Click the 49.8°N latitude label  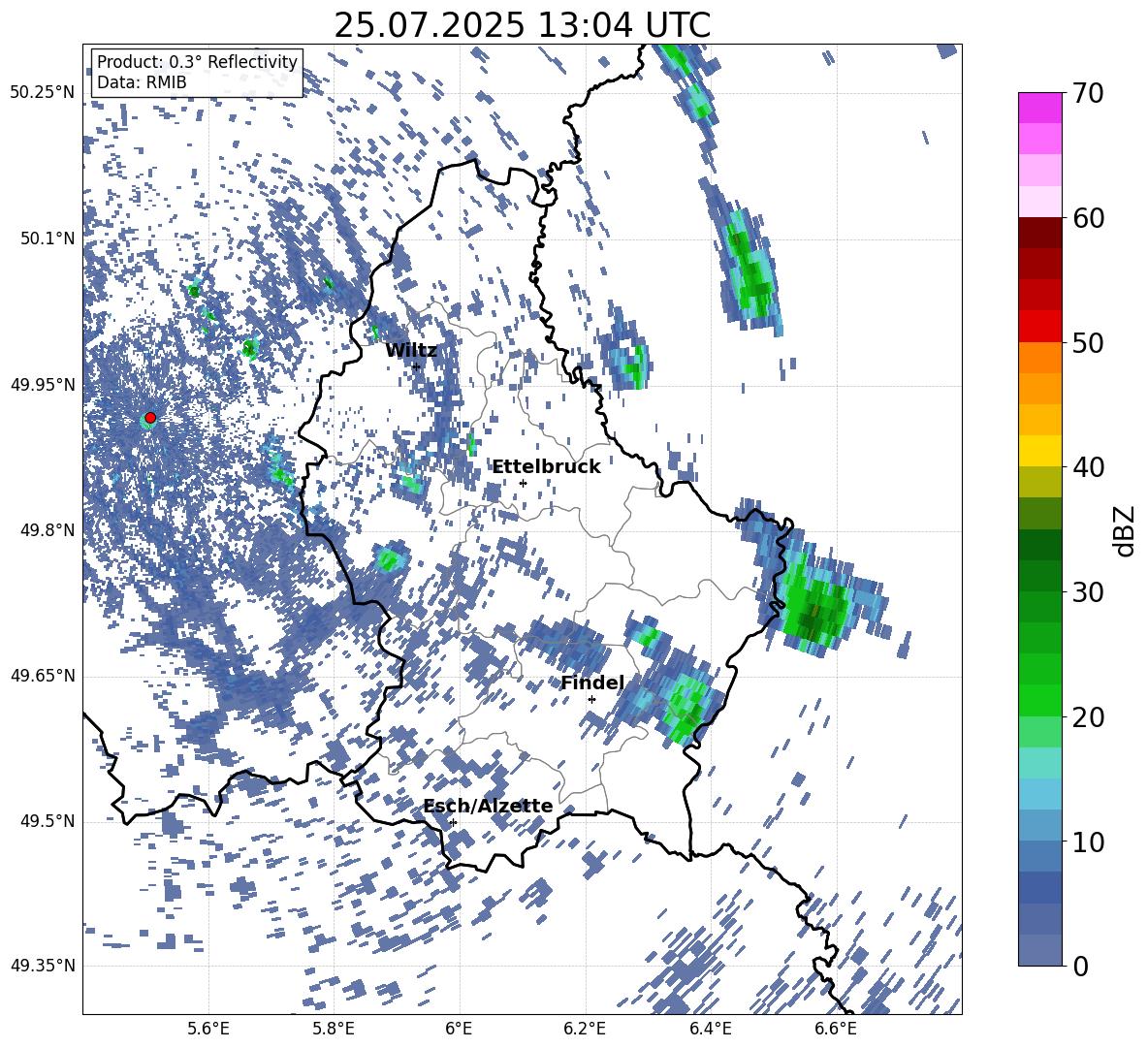[48, 530]
